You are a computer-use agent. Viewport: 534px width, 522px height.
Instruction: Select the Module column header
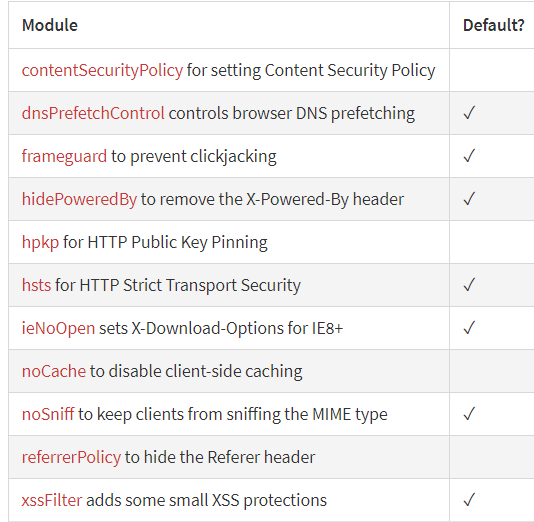coord(50,25)
